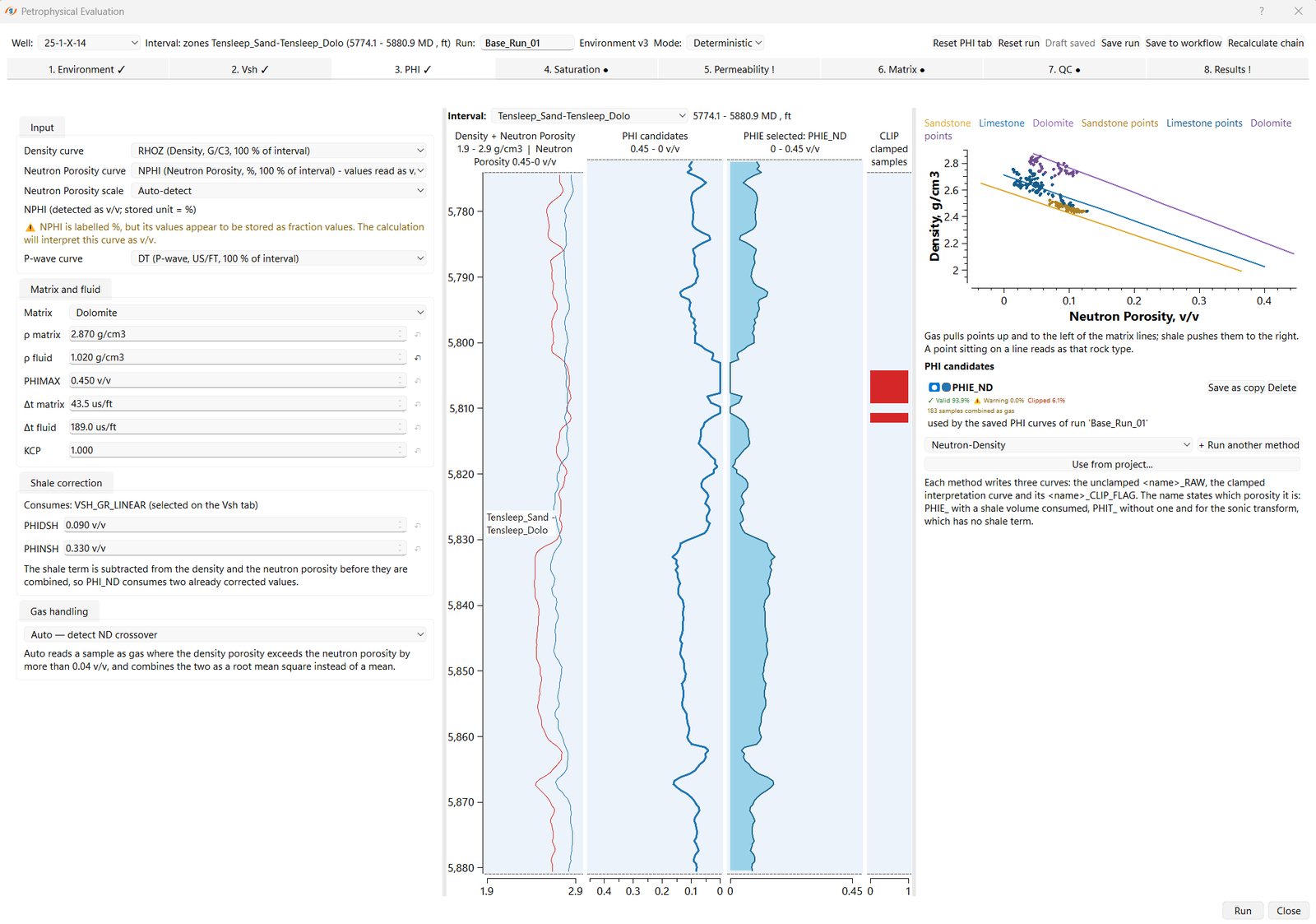The image size is (1316, 924).
Task: Click the PHIE_ND blue color dot
Action: tap(946, 387)
